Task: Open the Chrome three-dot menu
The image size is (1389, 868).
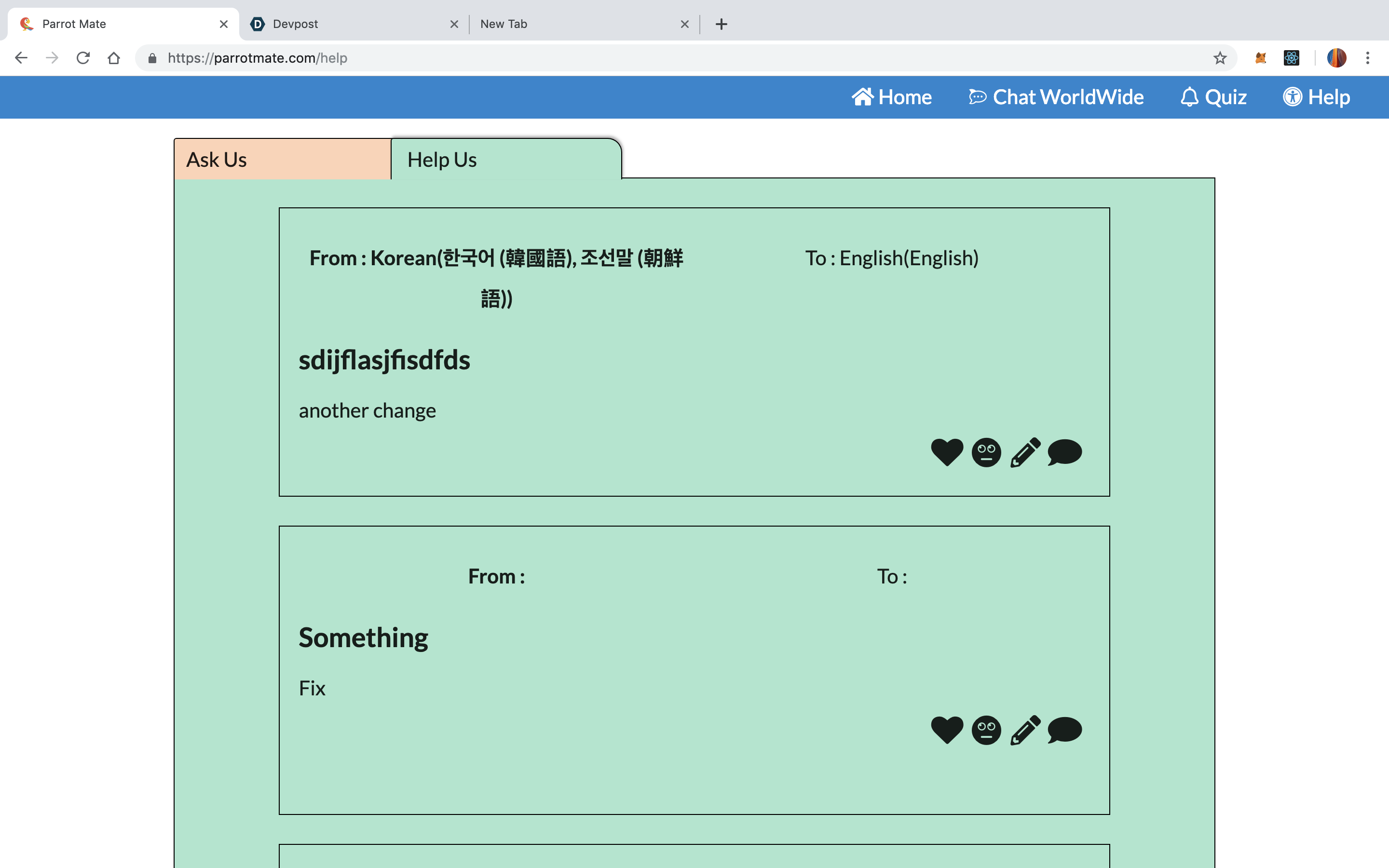Action: [1367, 58]
